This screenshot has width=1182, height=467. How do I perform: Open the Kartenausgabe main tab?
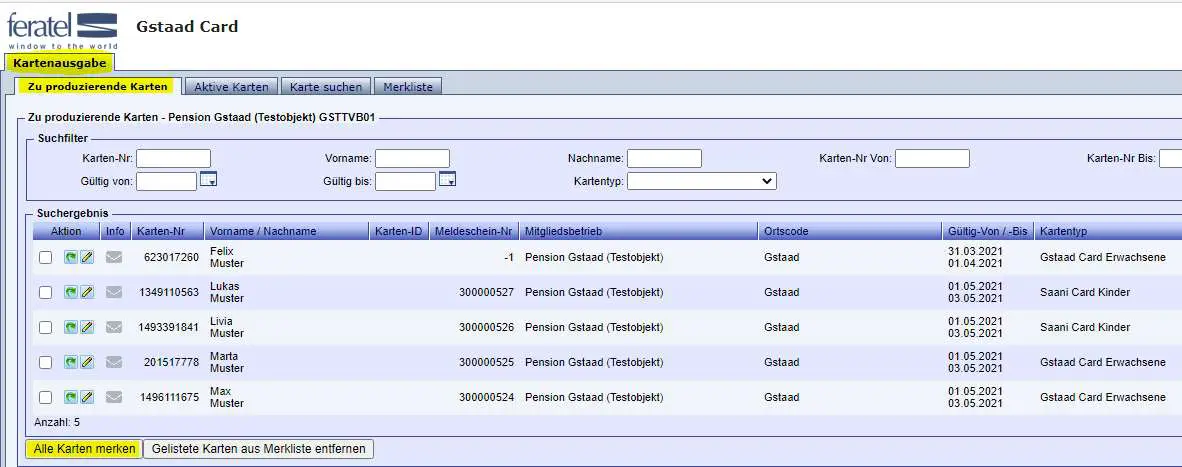[x=60, y=63]
